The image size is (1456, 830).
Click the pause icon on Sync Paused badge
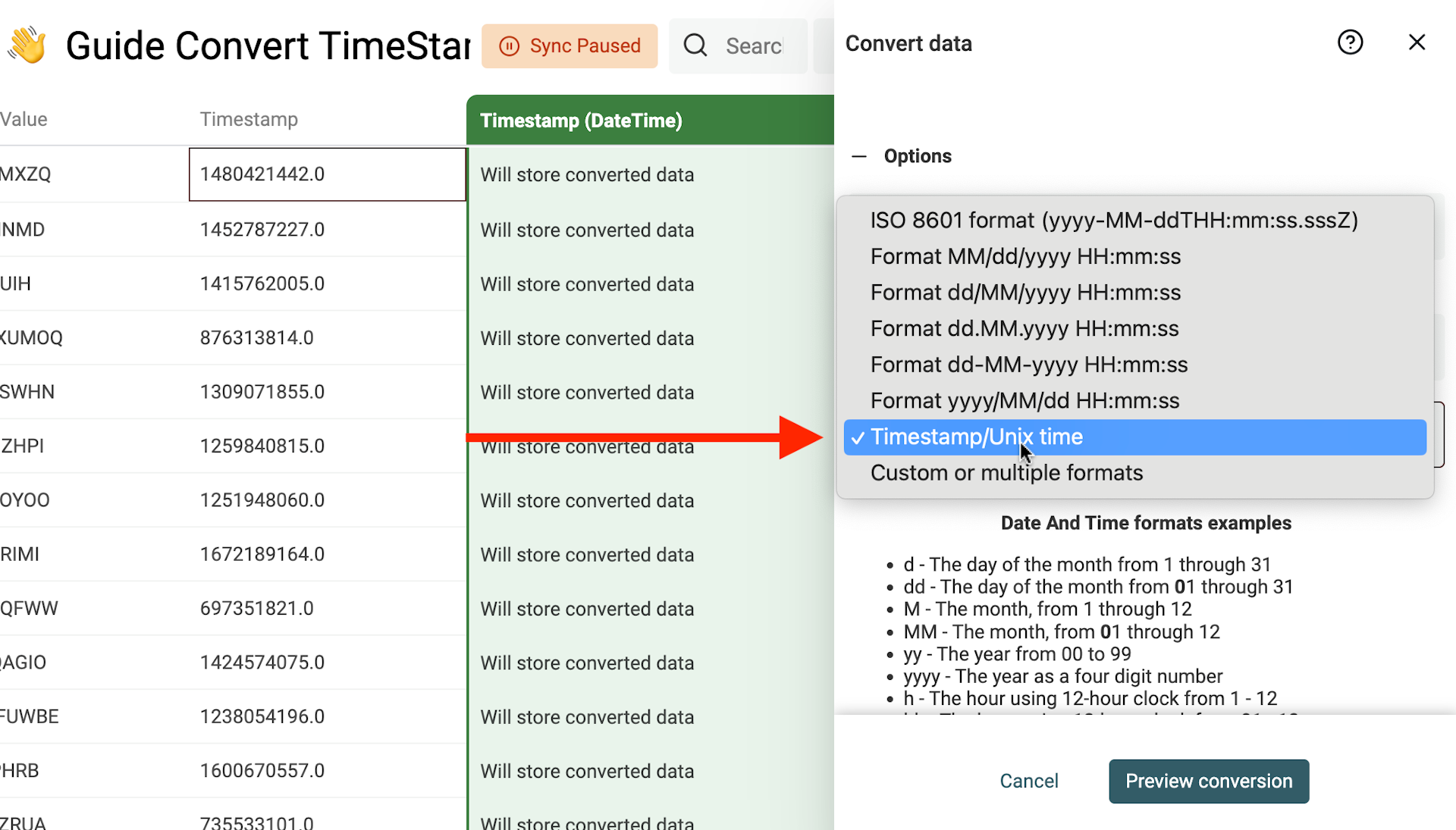[x=508, y=45]
